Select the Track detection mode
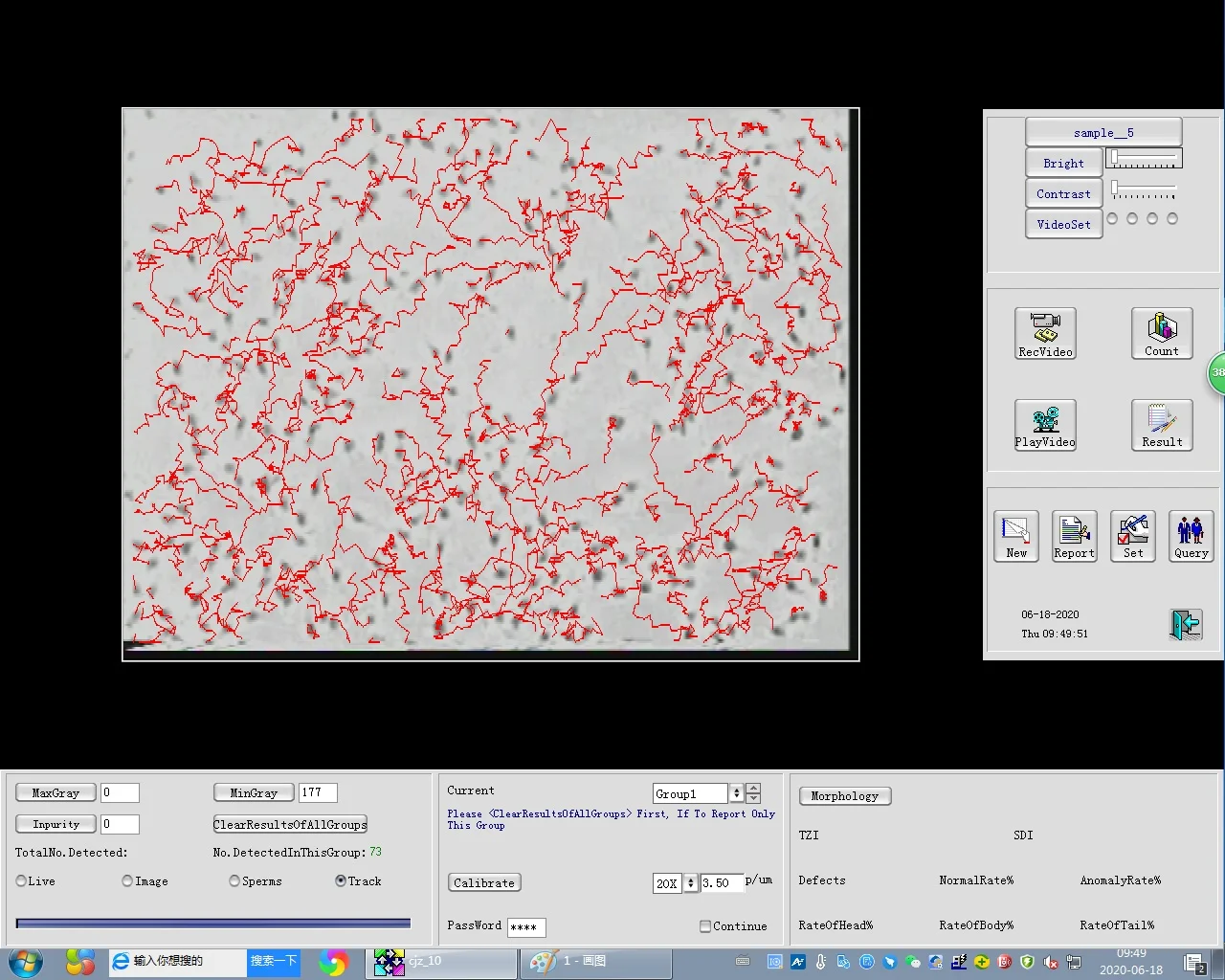This screenshot has height=980, width=1225. [x=342, y=880]
